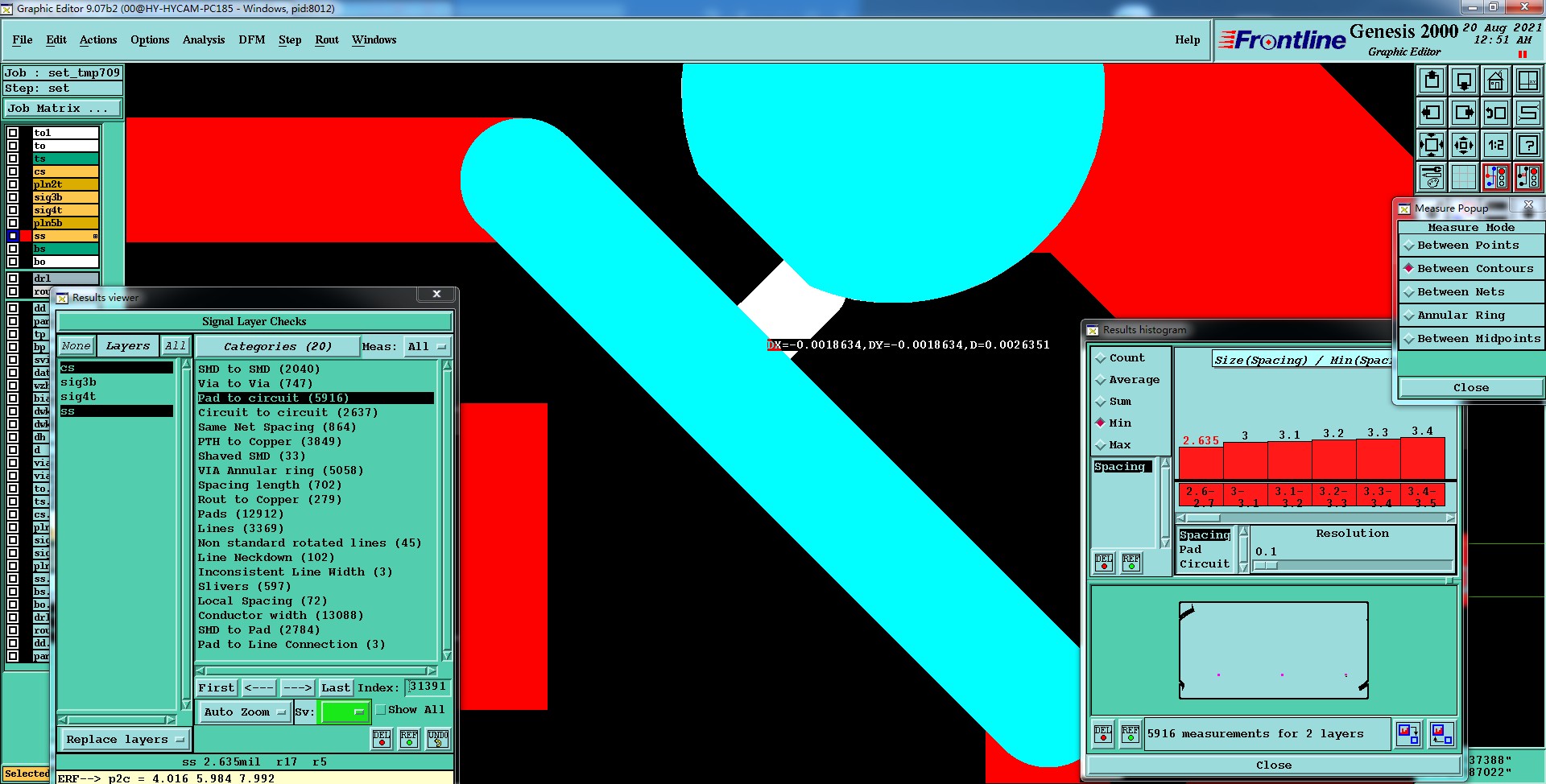This screenshot has height=784, width=1546.
Task: Open the Meas: All dropdown
Action: [427, 347]
